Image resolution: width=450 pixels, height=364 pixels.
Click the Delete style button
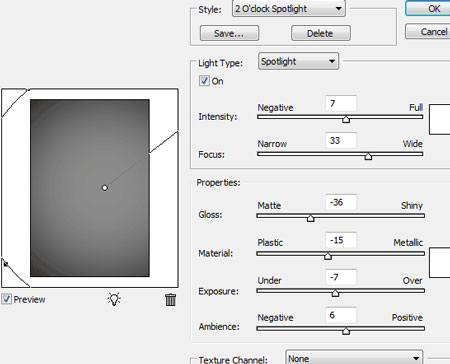(x=321, y=33)
